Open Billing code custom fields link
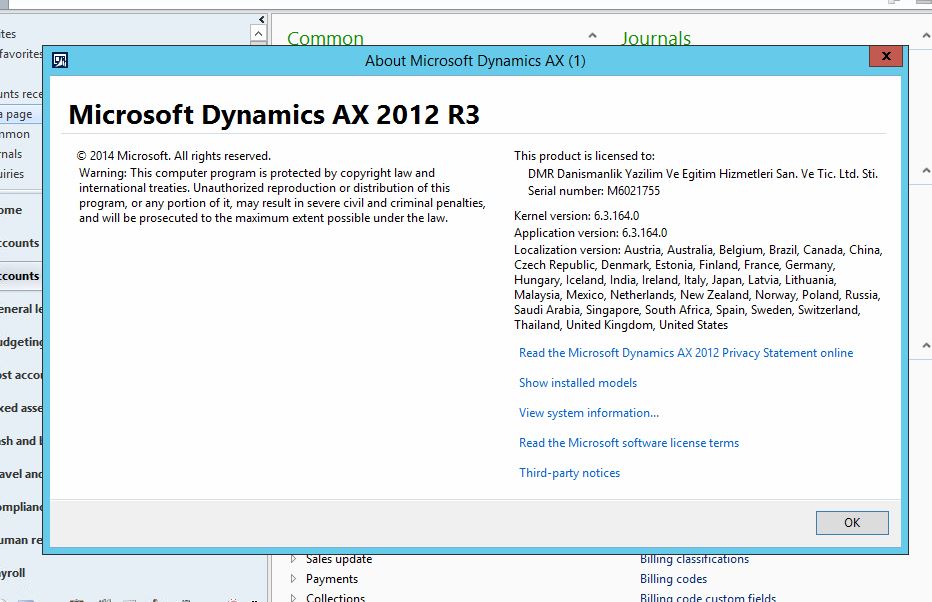This screenshot has width=932, height=602. (x=708, y=597)
